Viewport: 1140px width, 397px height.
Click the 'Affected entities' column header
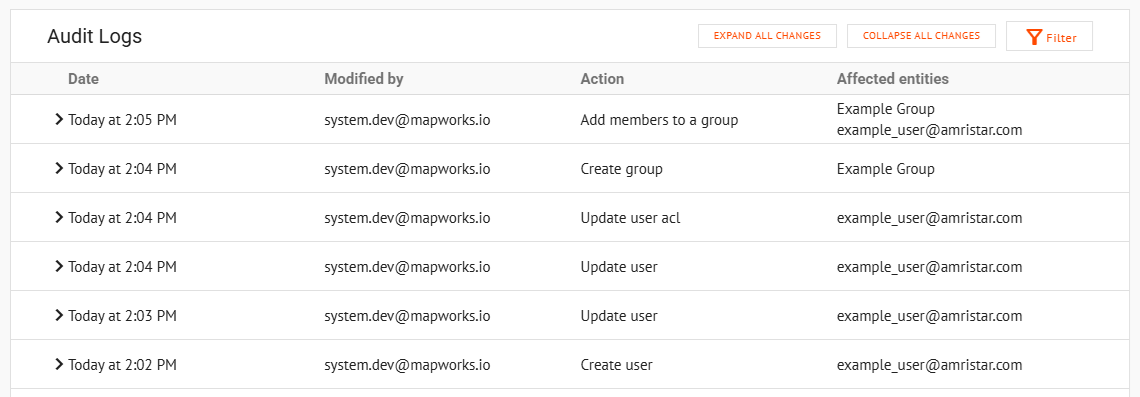[893, 79]
